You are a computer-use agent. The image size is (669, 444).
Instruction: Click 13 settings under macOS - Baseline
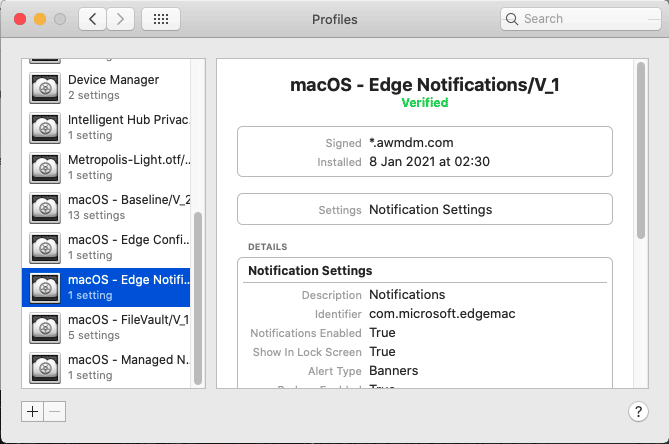point(96,215)
